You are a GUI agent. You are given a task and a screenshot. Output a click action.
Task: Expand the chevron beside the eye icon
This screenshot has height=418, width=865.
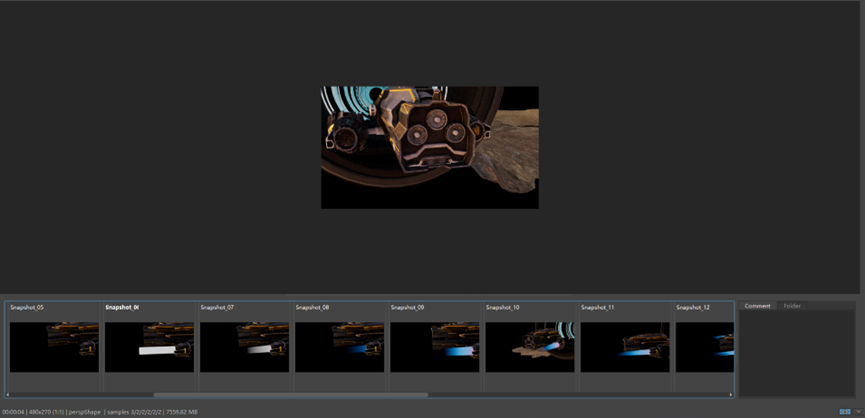(x=858, y=411)
